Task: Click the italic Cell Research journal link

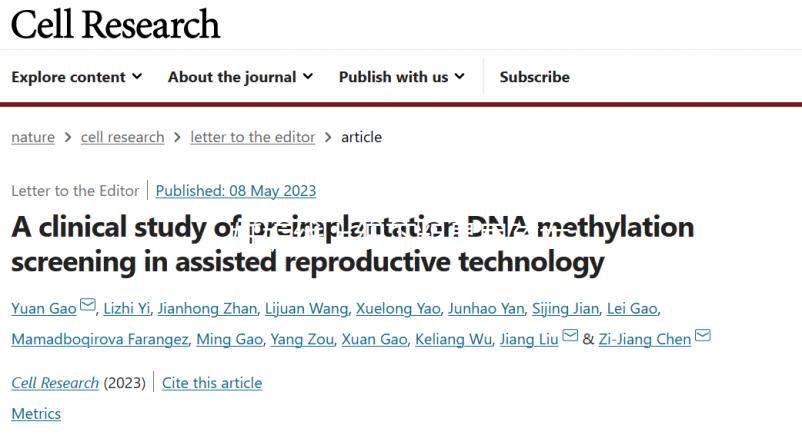Action: [55, 383]
